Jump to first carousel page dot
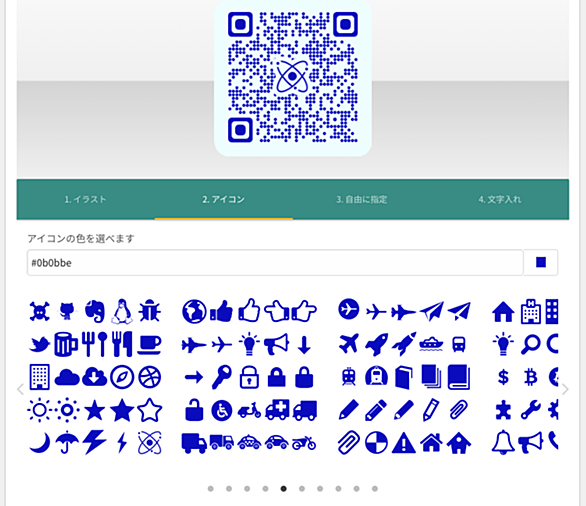 (211, 488)
